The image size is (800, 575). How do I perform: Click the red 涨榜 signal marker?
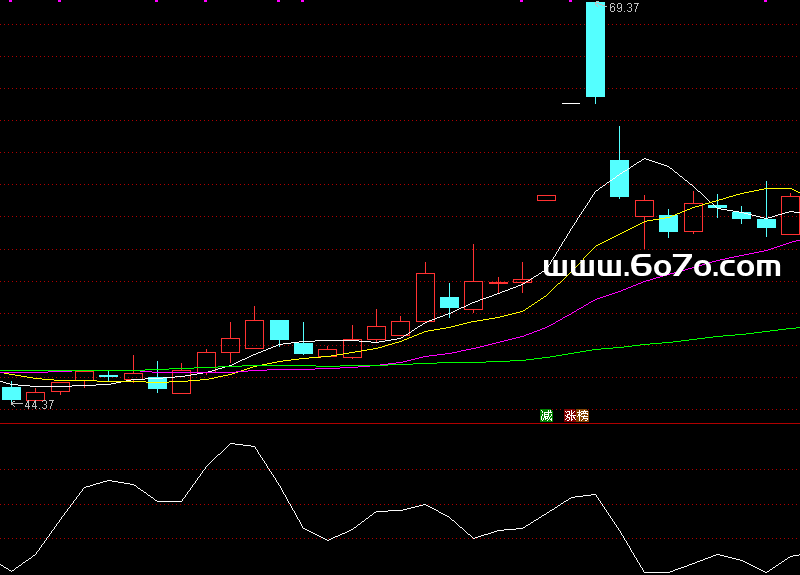pyautogui.click(x=576, y=415)
